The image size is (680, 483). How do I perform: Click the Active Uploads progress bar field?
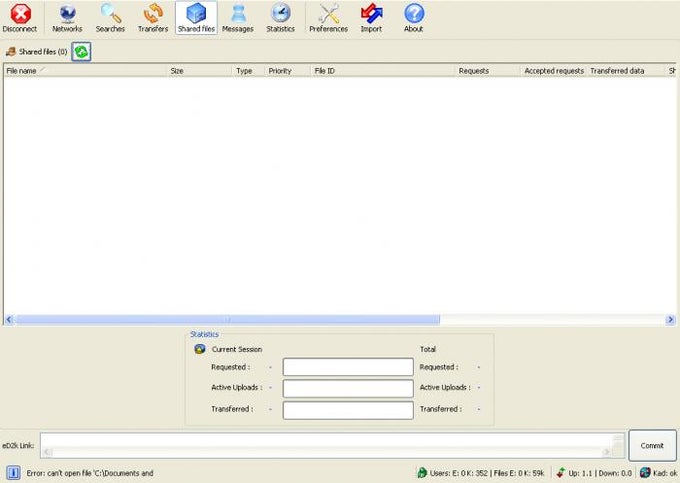point(348,388)
